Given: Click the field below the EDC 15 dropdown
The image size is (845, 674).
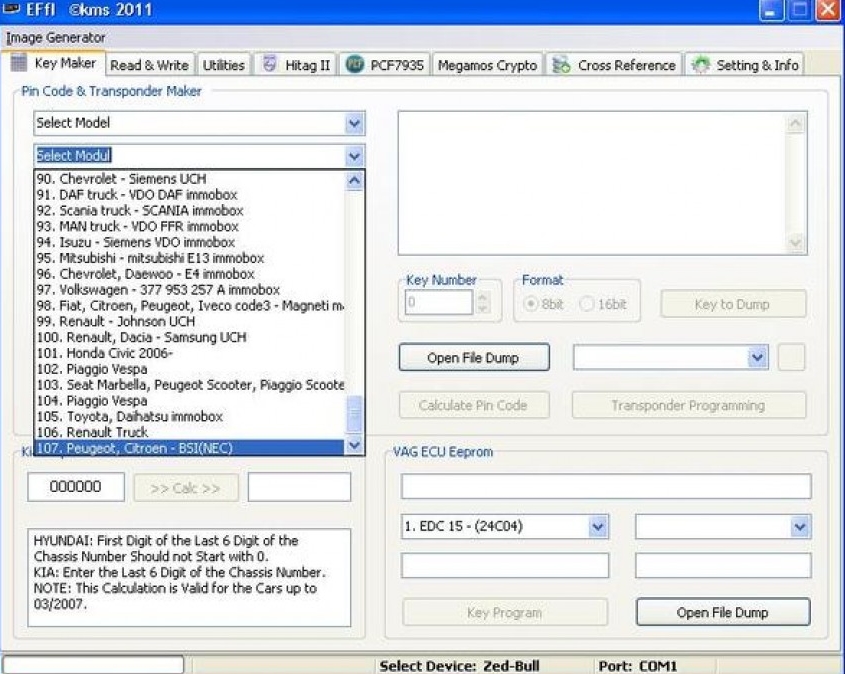Looking at the screenshot, I should (505, 566).
